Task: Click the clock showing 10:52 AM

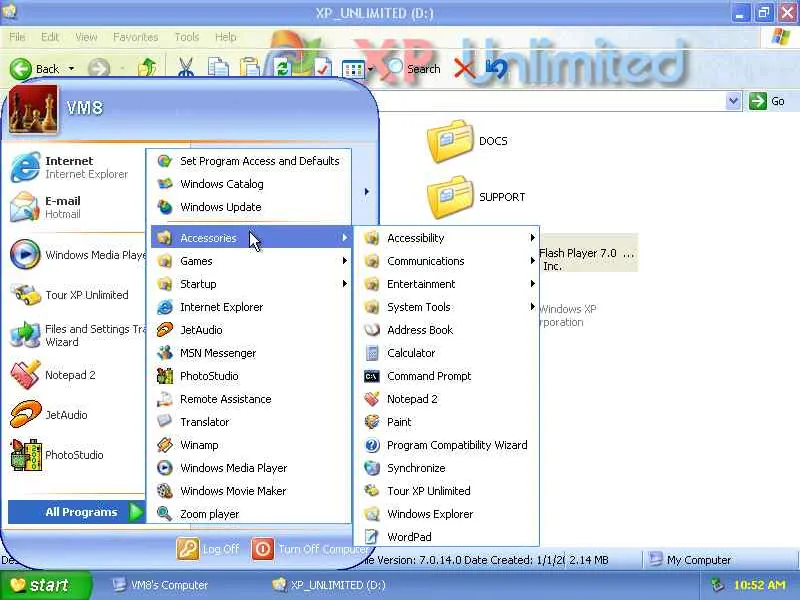Action: 760,585
